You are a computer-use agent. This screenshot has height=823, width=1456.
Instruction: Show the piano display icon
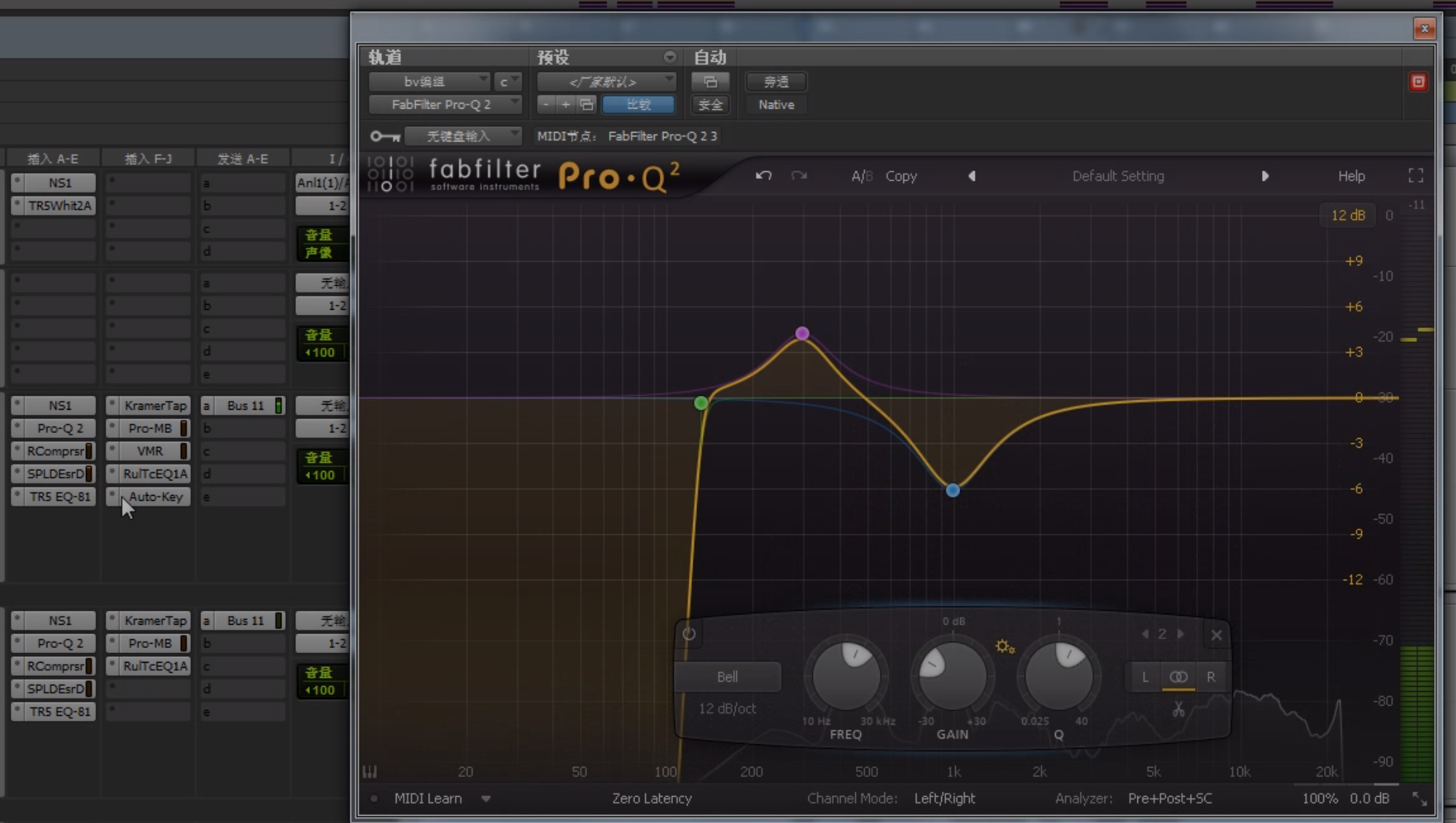(x=370, y=771)
